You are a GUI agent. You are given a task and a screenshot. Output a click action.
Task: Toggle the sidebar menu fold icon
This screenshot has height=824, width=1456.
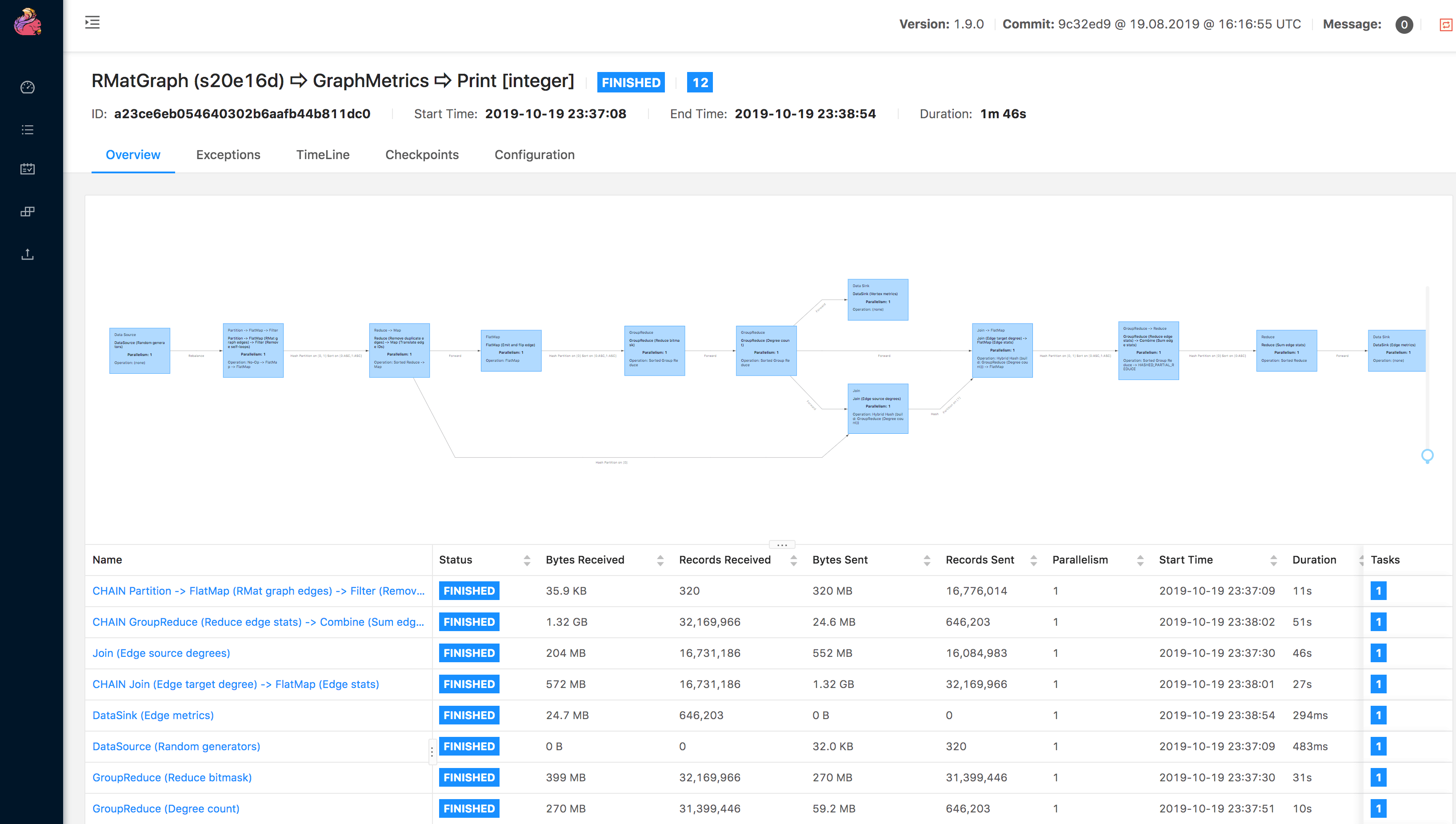click(92, 23)
